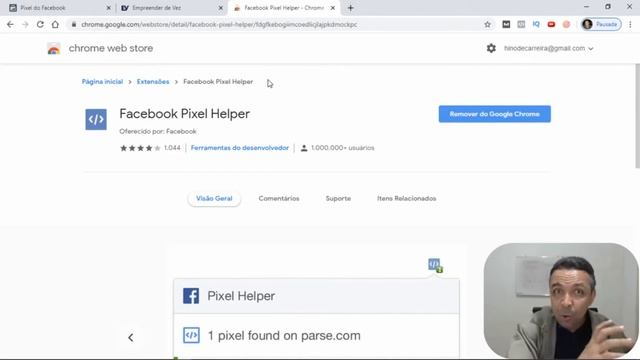Click the red YouTube extension icon
Screen dimensions: 640x360
click(551, 24)
